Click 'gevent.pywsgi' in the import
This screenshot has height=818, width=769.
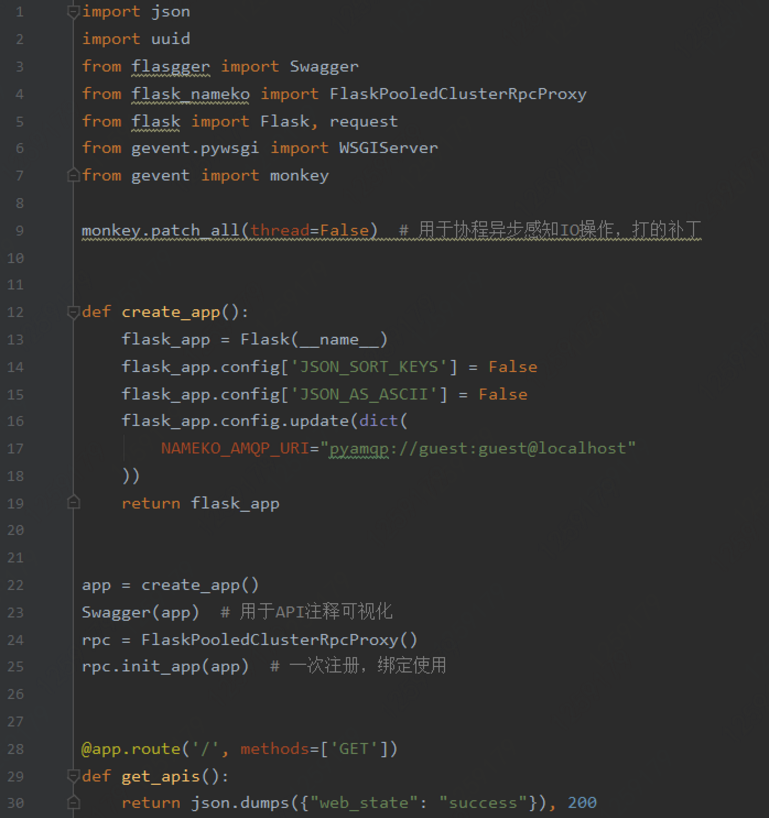(x=195, y=148)
